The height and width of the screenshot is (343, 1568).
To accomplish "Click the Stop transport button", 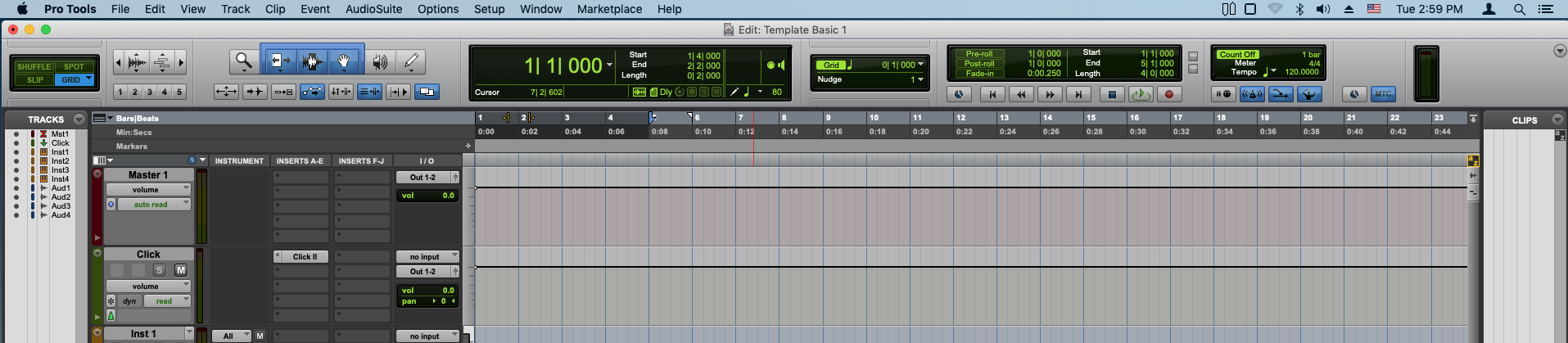I will click(x=1111, y=94).
